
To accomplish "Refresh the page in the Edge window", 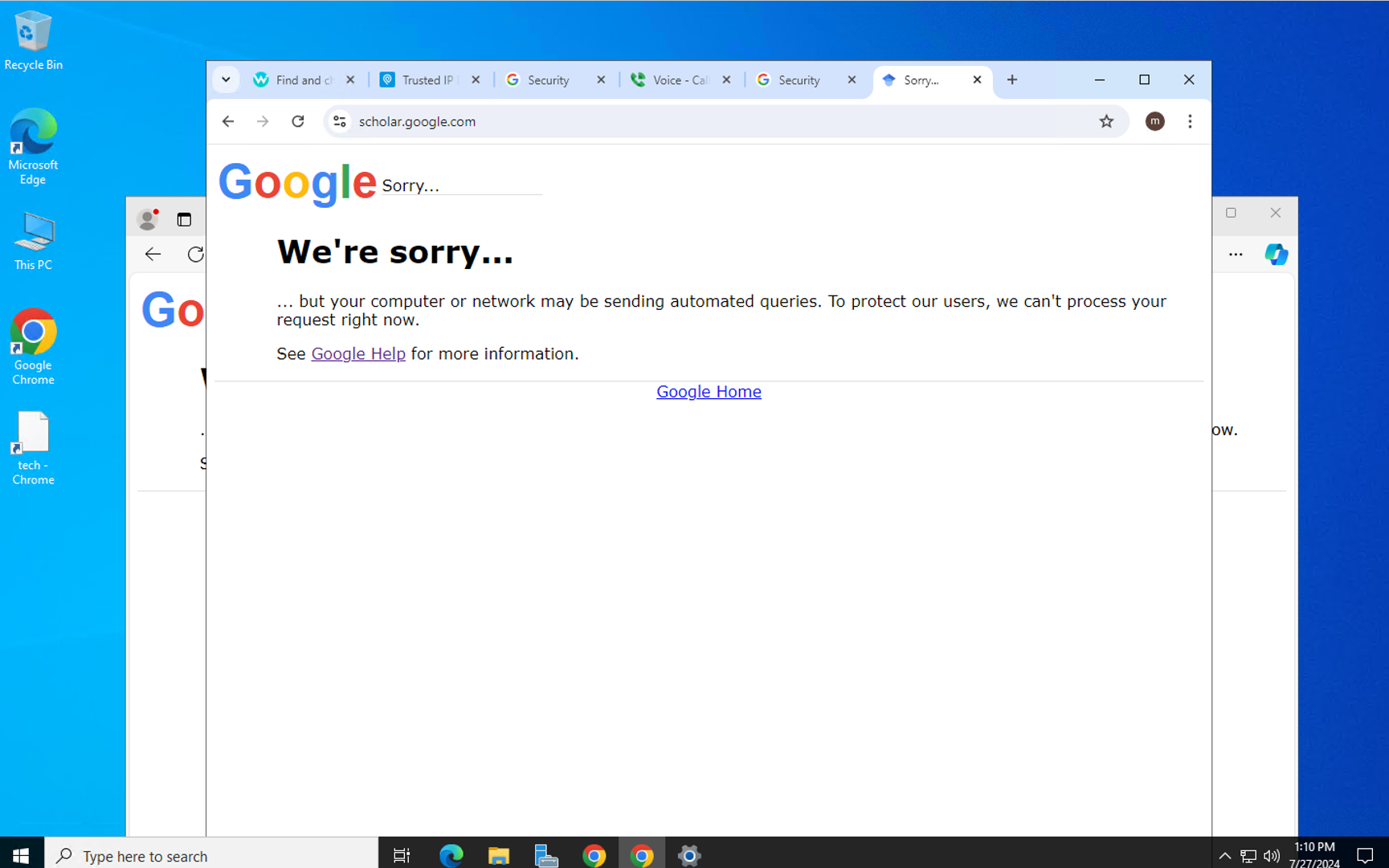I will (x=195, y=255).
